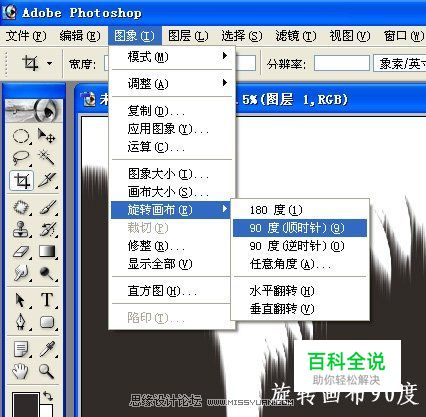Viewport: 426px width, 417px height.
Task: Select the Smudge tool
Action: click(21, 273)
